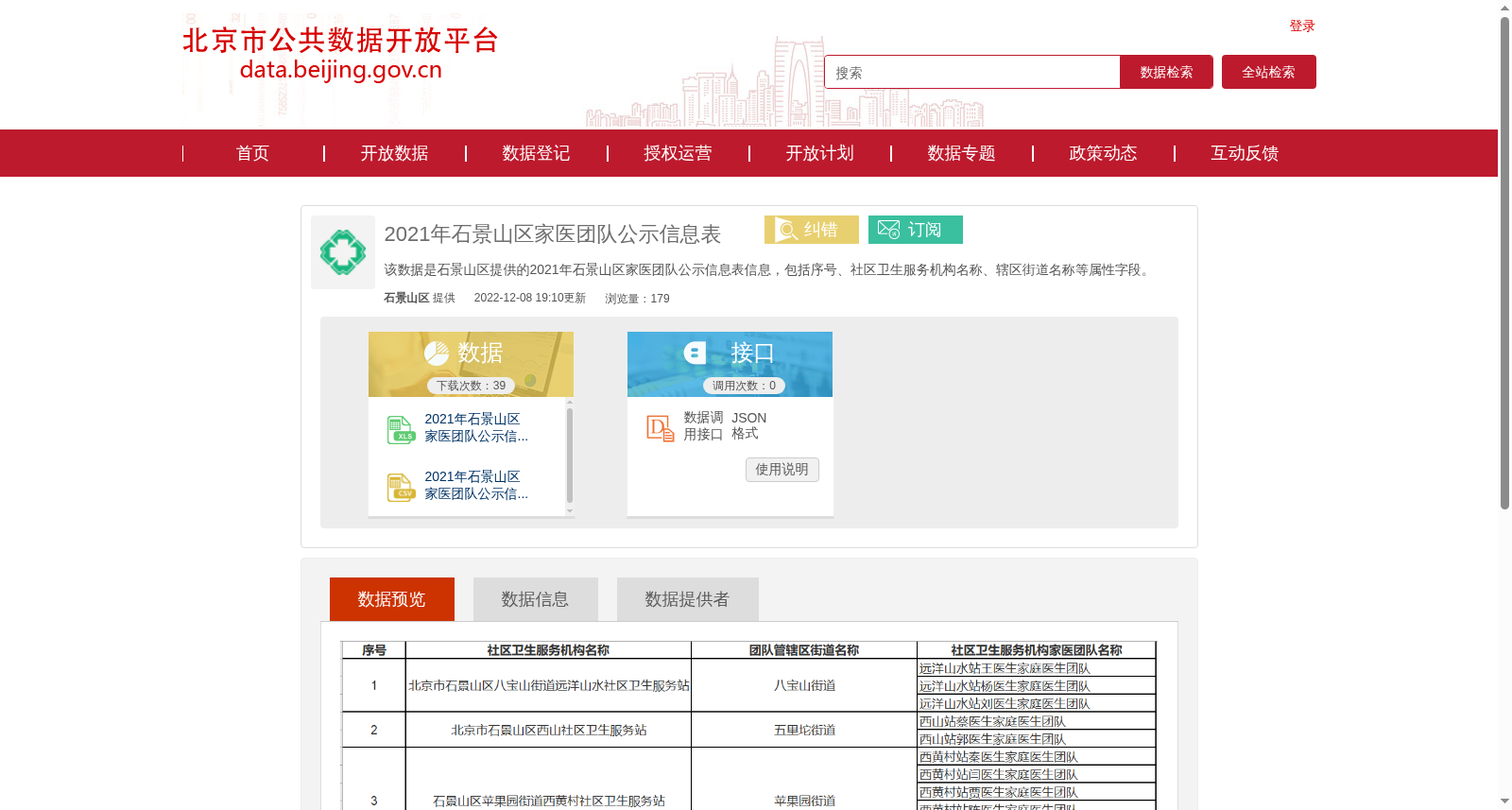Click the 北京市公共数据开放平台 site logo
The width and height of the screenshot is (1512, 810).
[340, 54]
